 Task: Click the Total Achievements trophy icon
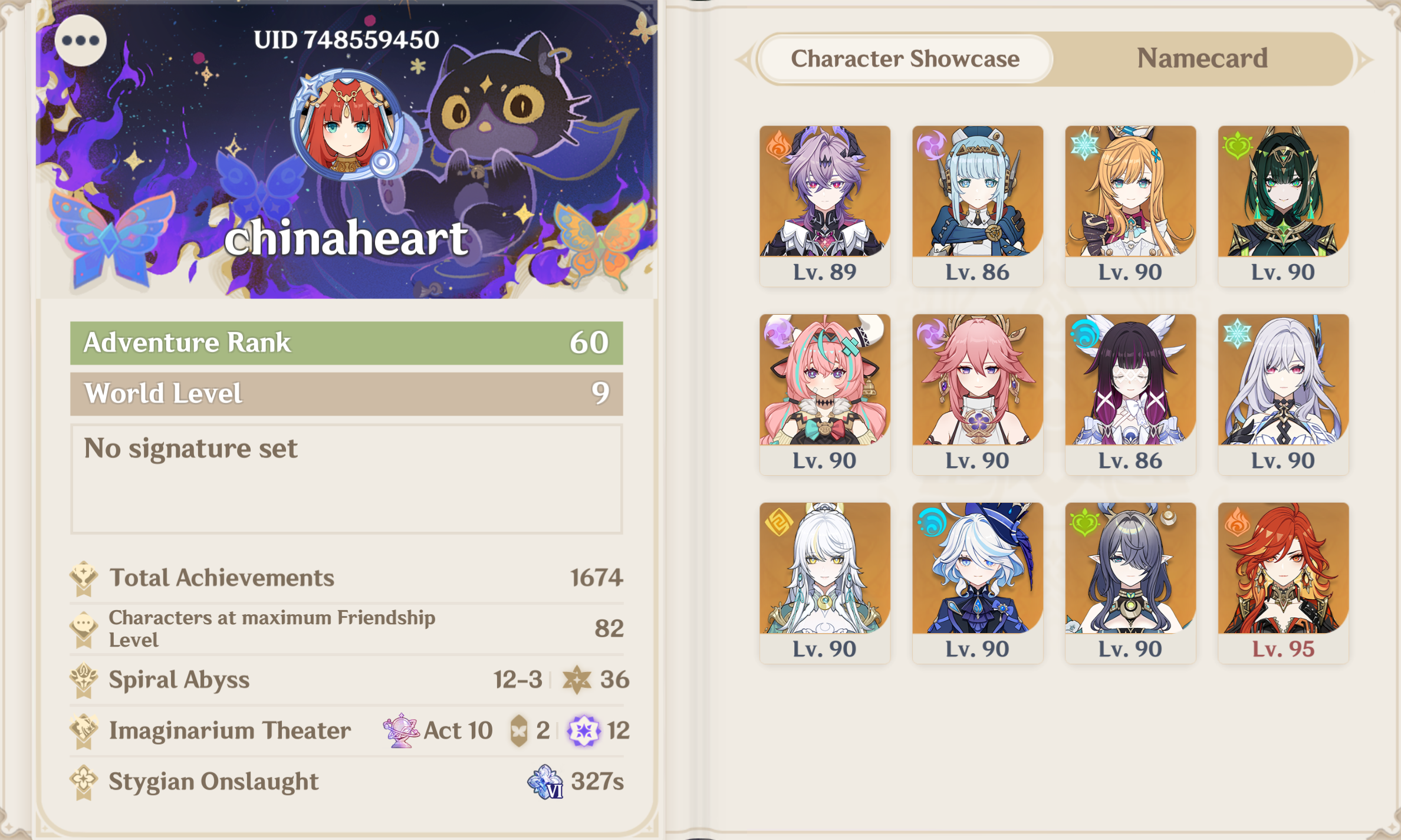click(84, 578)
